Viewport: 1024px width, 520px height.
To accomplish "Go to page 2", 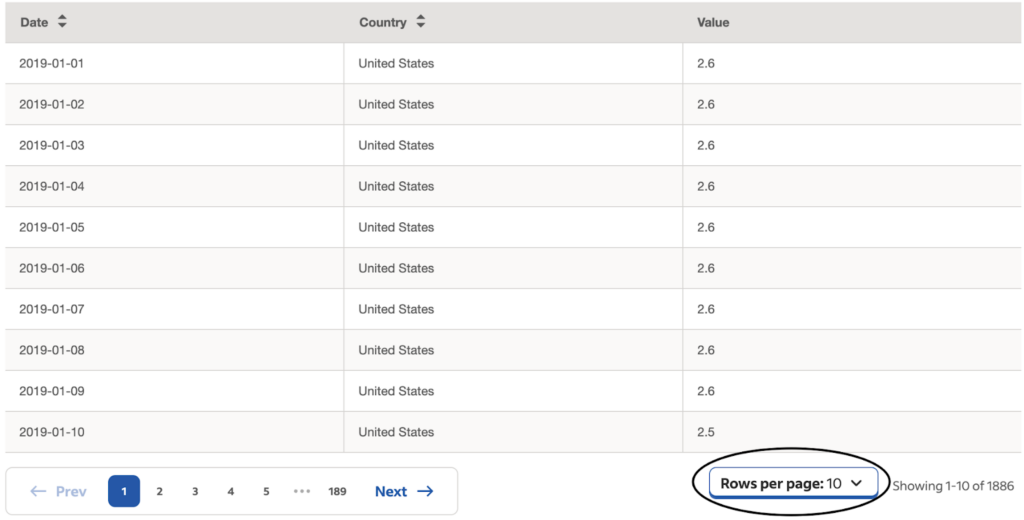I will coord(159,491).
